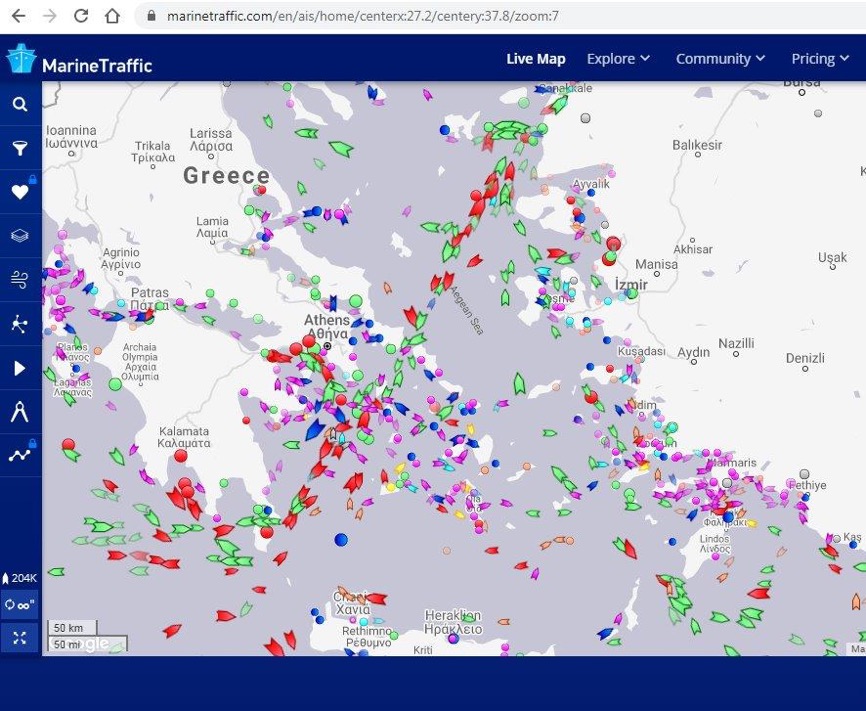866x711 pixels.
Task: Click the marinetraffic.com address bar
Action: coord(500,16)
